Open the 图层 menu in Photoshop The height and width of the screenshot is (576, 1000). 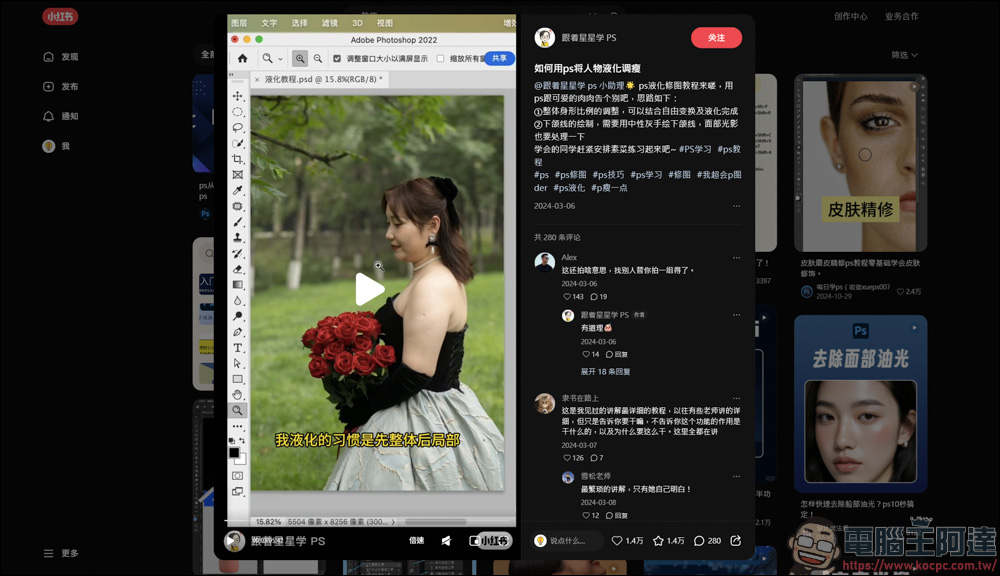click(x=239, y=23)
